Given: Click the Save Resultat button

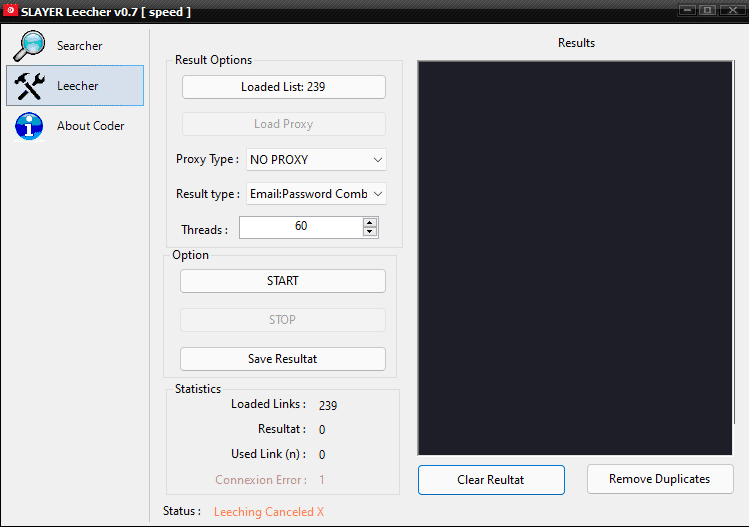Looking at the screenshot, I should [282, 359].
